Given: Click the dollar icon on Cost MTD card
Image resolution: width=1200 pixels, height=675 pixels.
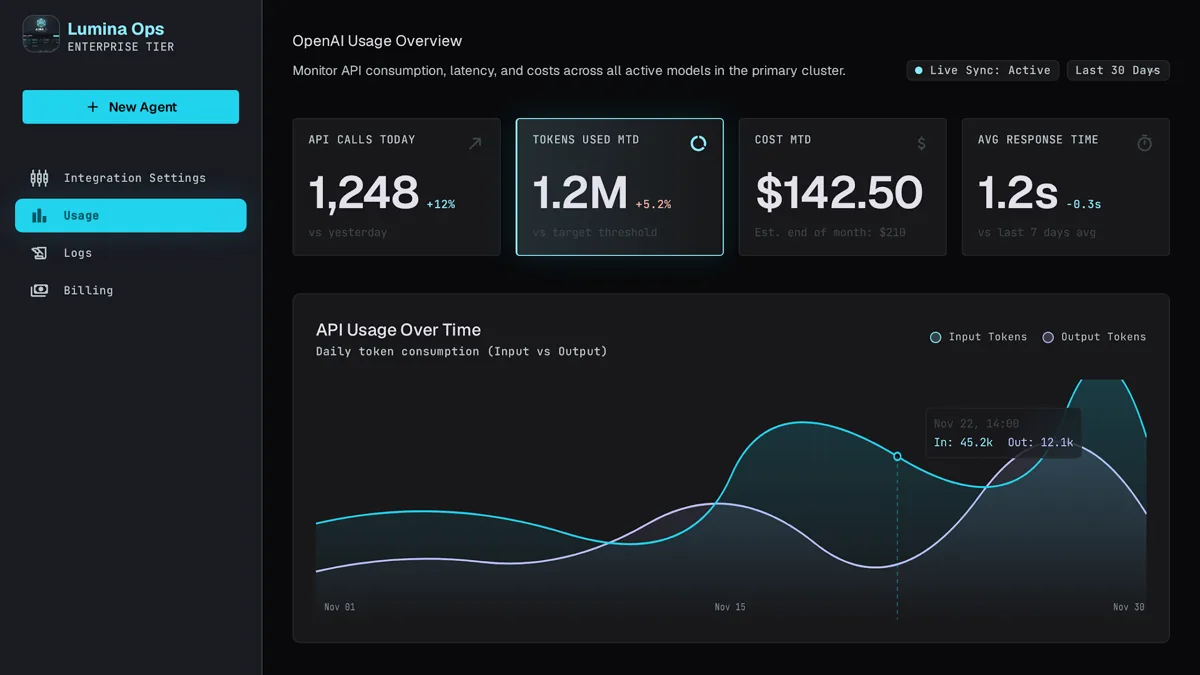Looking at the screenshot, I should [x=921, y=144].
